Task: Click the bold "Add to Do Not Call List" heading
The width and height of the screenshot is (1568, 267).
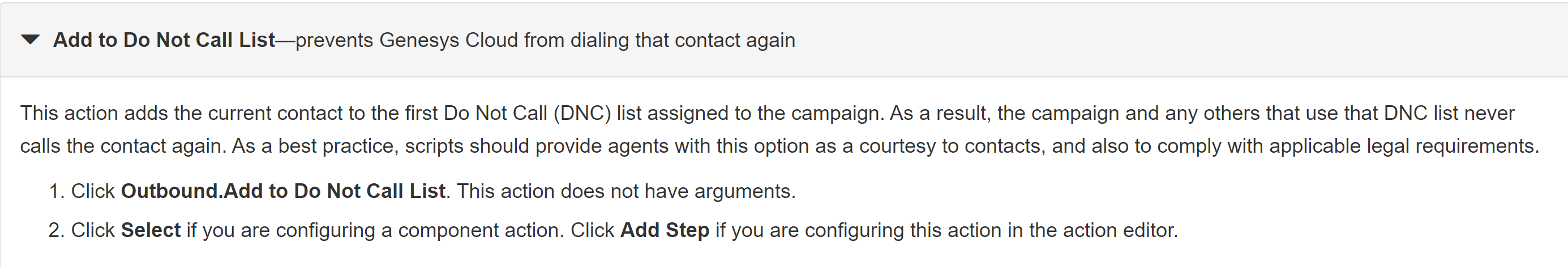Action: [x=164, y=40]
